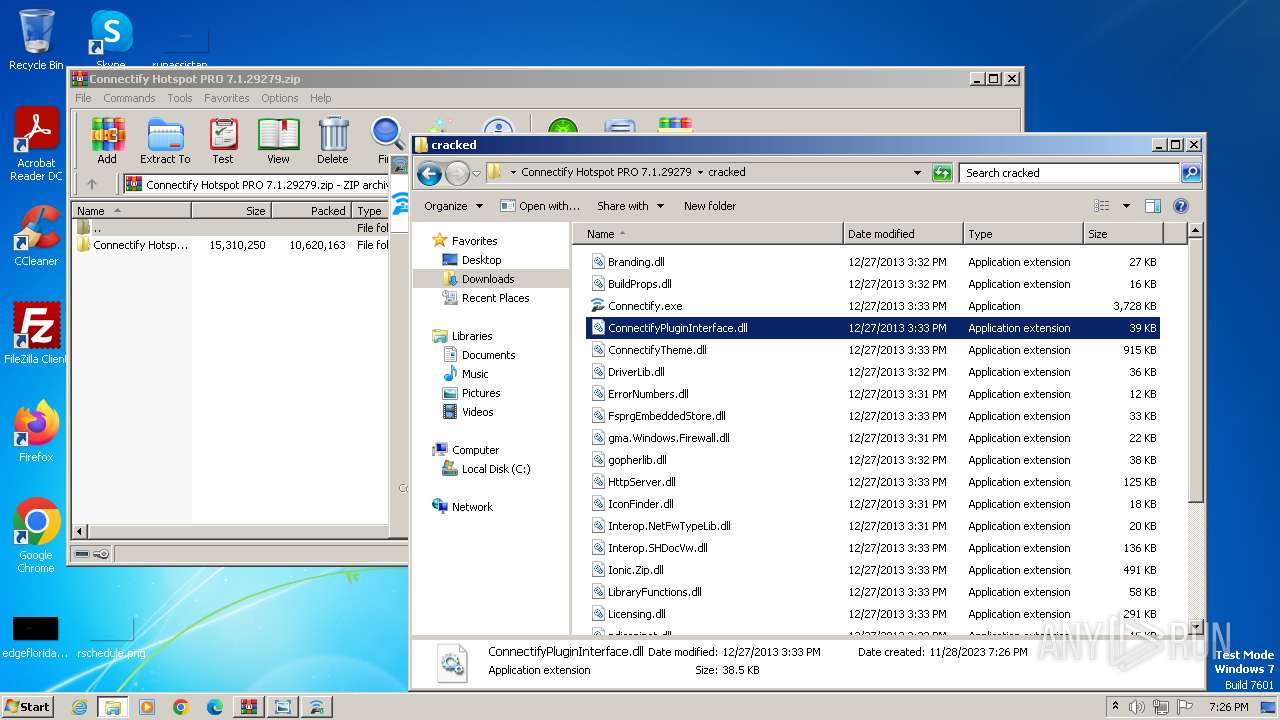Open CCleaner desktop shortcut
Image resolution: width=1280 pixels, height=720 pixels.
tap(36, 235)
